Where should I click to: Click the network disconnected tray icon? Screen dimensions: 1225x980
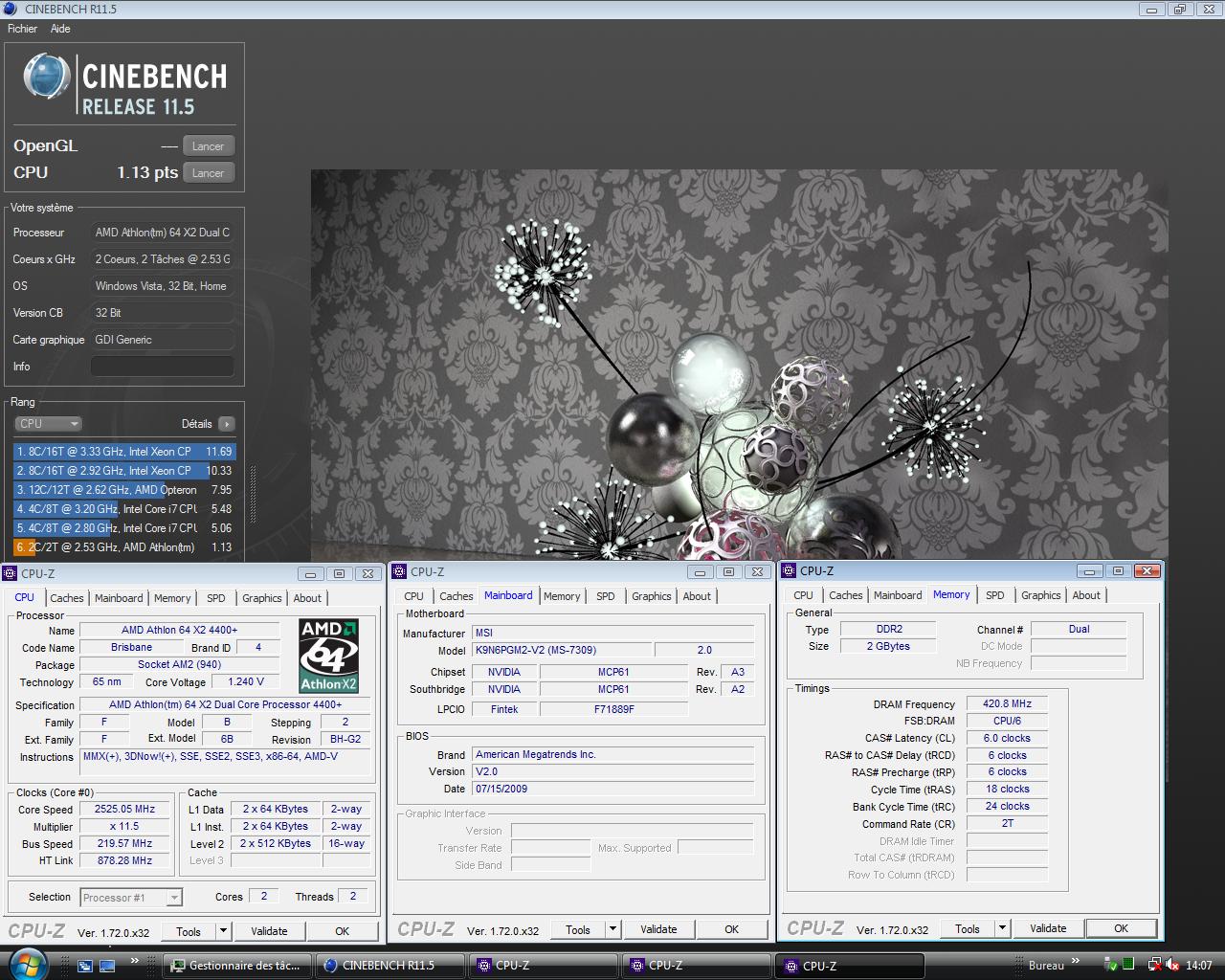(1153, 965)
